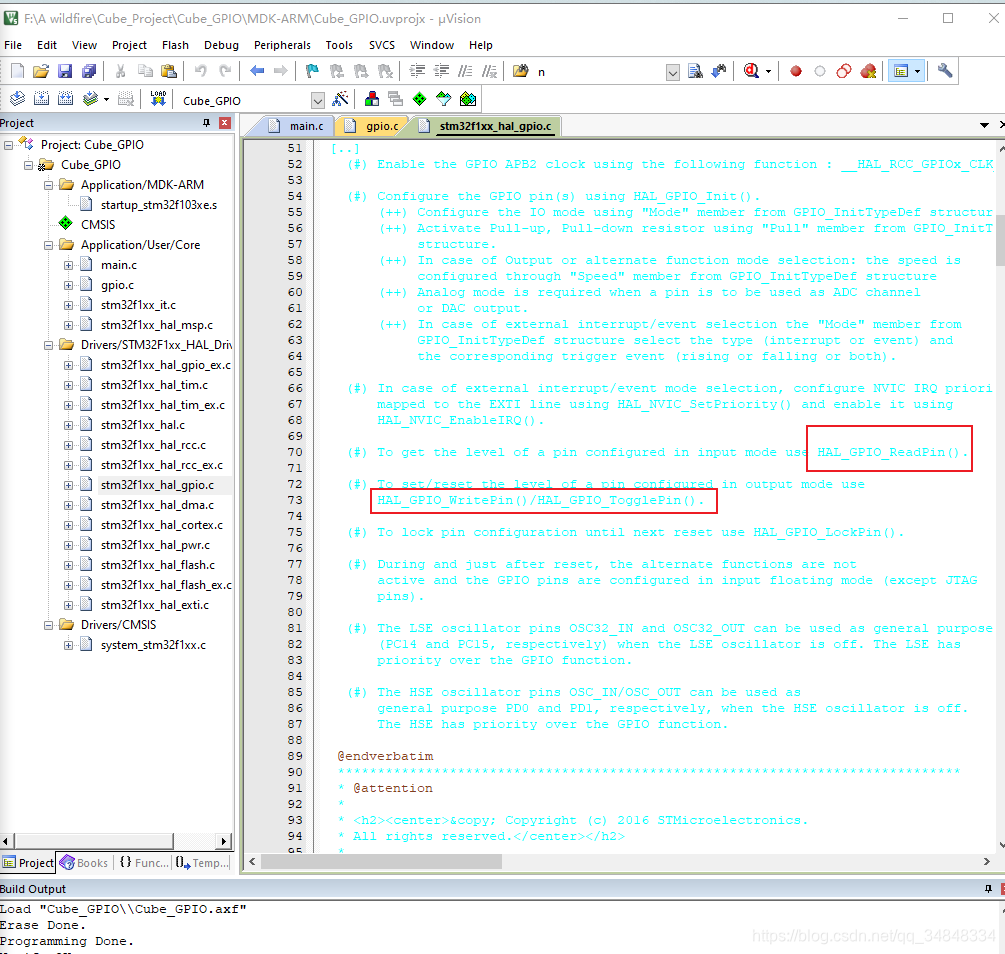Viewport: 1005px width, 954px height.
Task: Toggle the Project panel pin
Action: pos(206,122)
